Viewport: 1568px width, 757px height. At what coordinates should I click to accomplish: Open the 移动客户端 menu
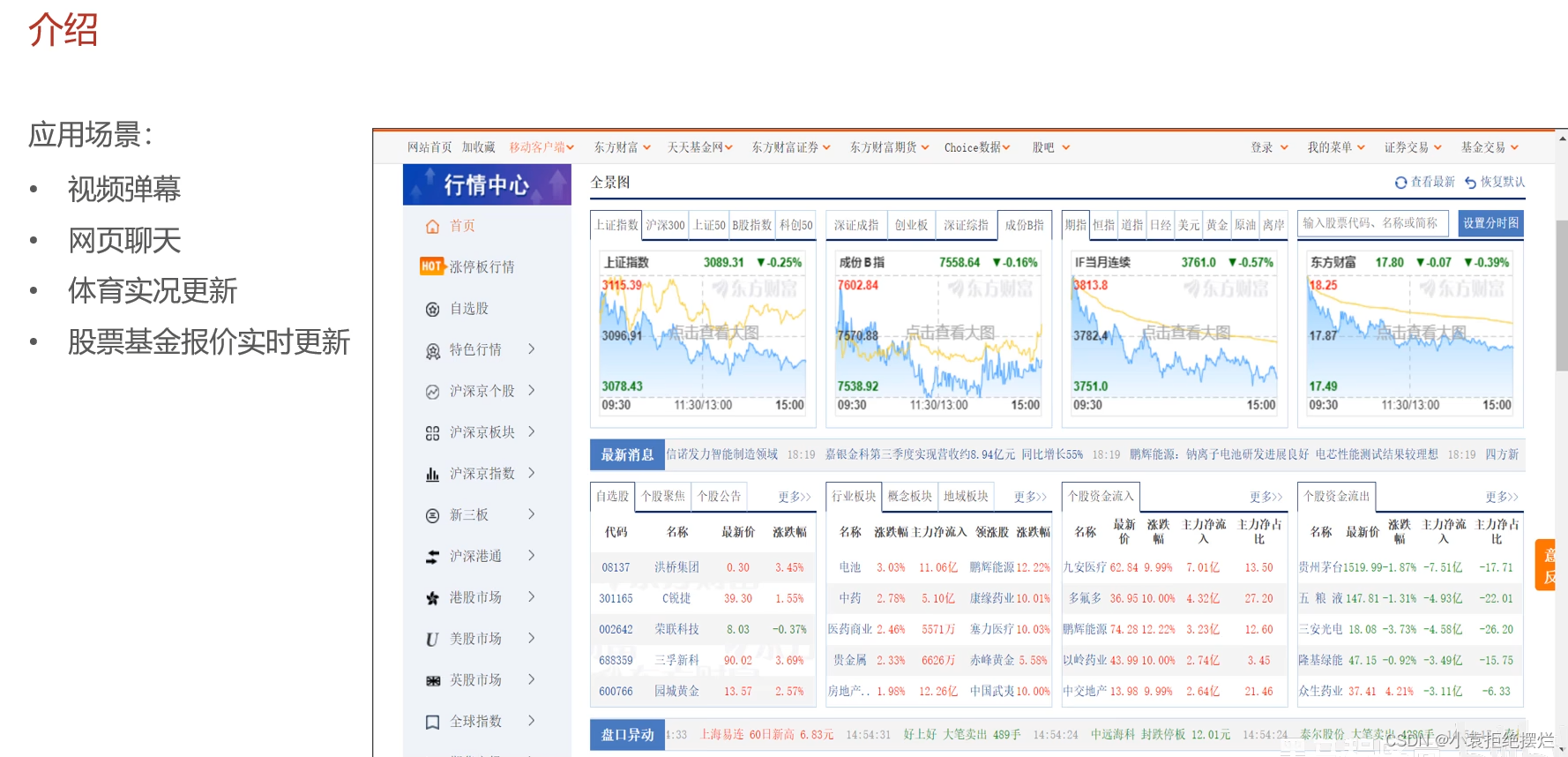coord(541,147)
